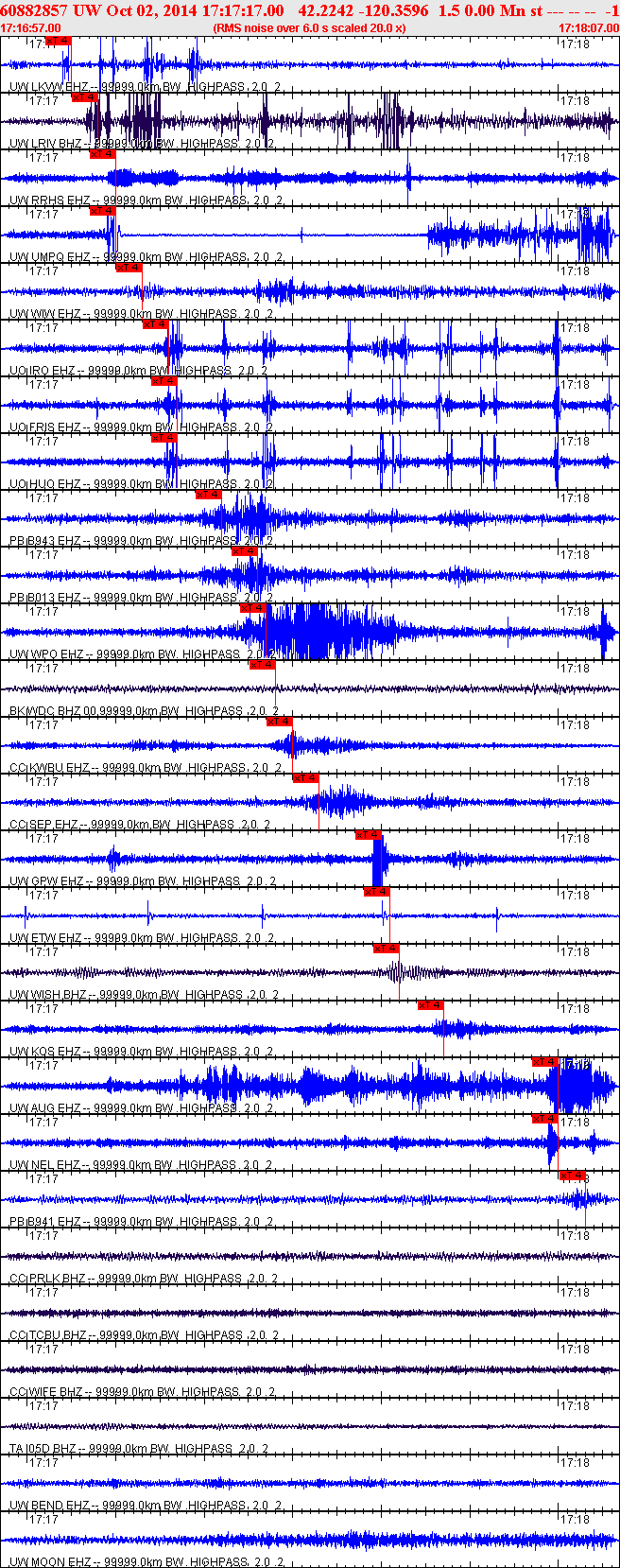This screenshot has height=1568, width=620.
Task: Select the red pick flag on B943 trace
Action: click(x=208, y=495)
